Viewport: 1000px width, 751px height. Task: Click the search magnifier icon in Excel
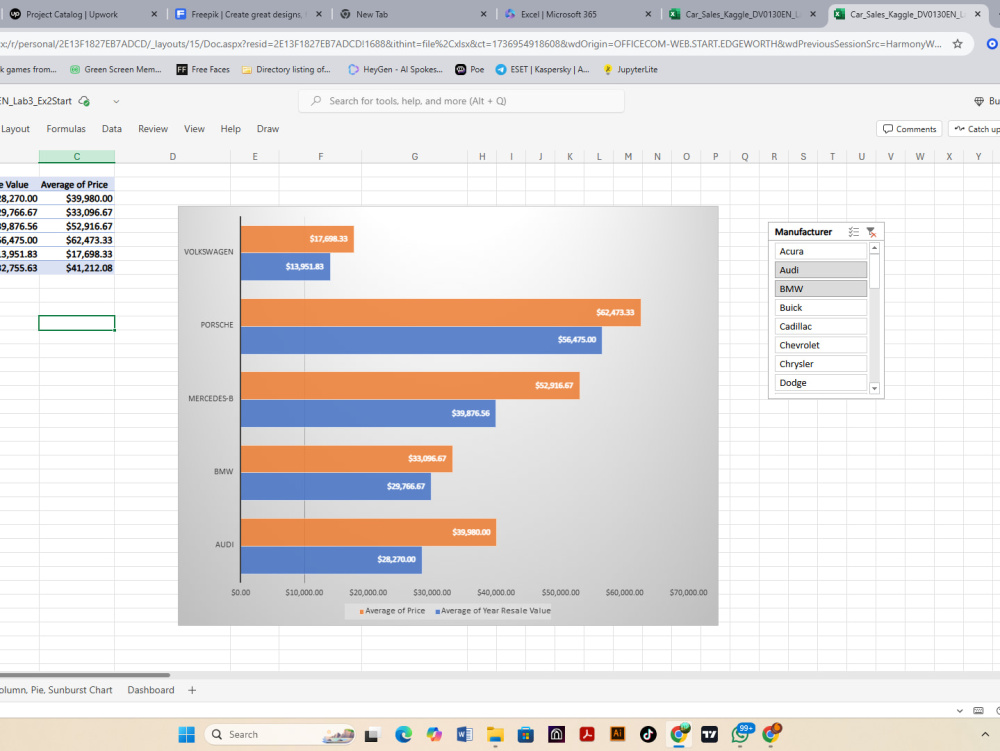[x=316, y=101]
